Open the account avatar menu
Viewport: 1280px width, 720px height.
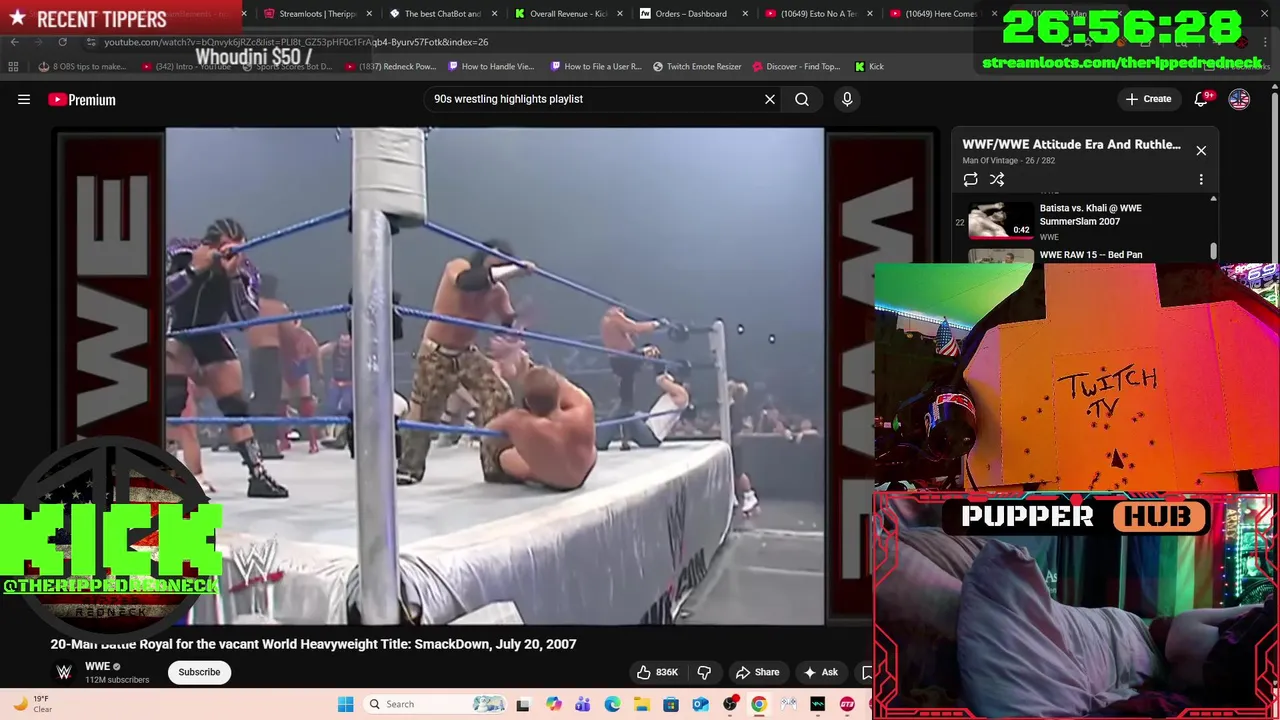(1239, 99)
